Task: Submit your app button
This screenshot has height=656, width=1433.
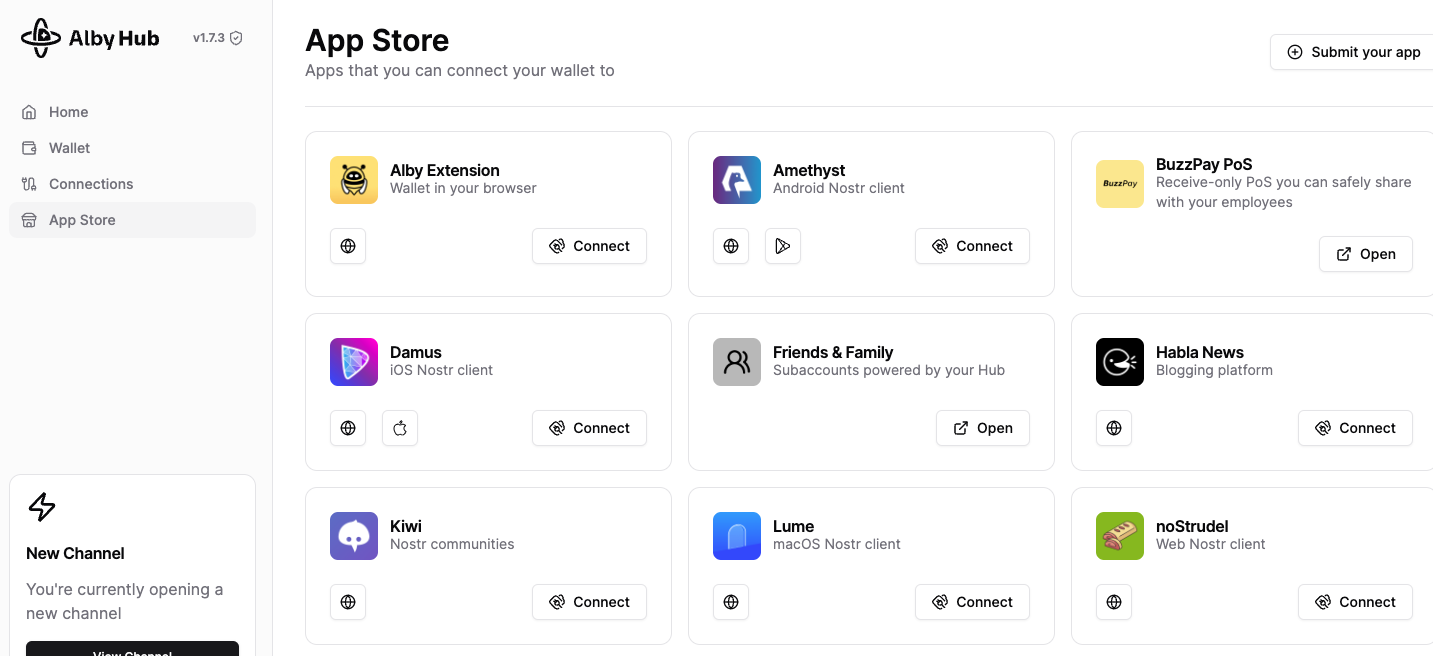Action: click(1353, 52)
